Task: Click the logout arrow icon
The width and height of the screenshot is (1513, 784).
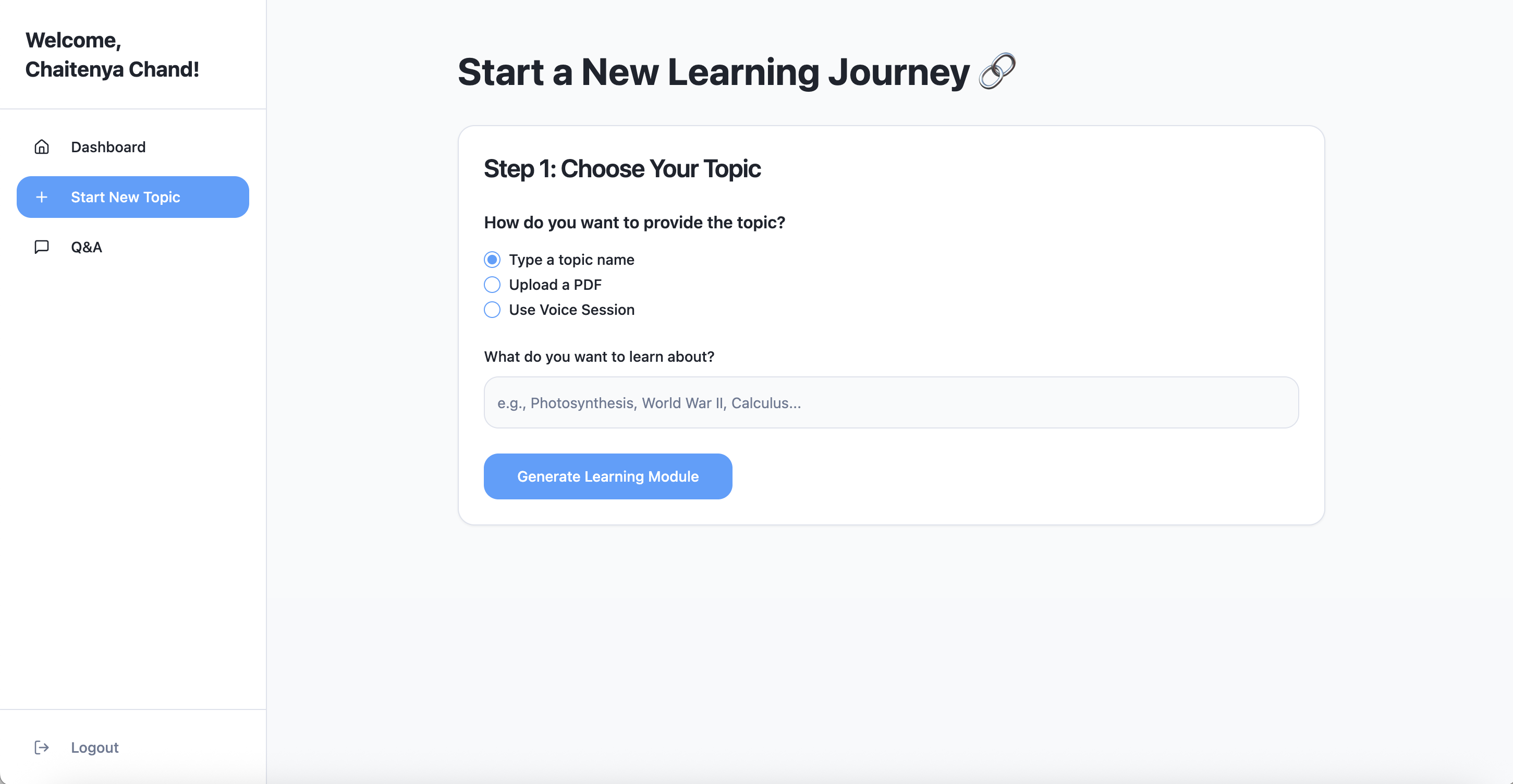Action: 42,747
